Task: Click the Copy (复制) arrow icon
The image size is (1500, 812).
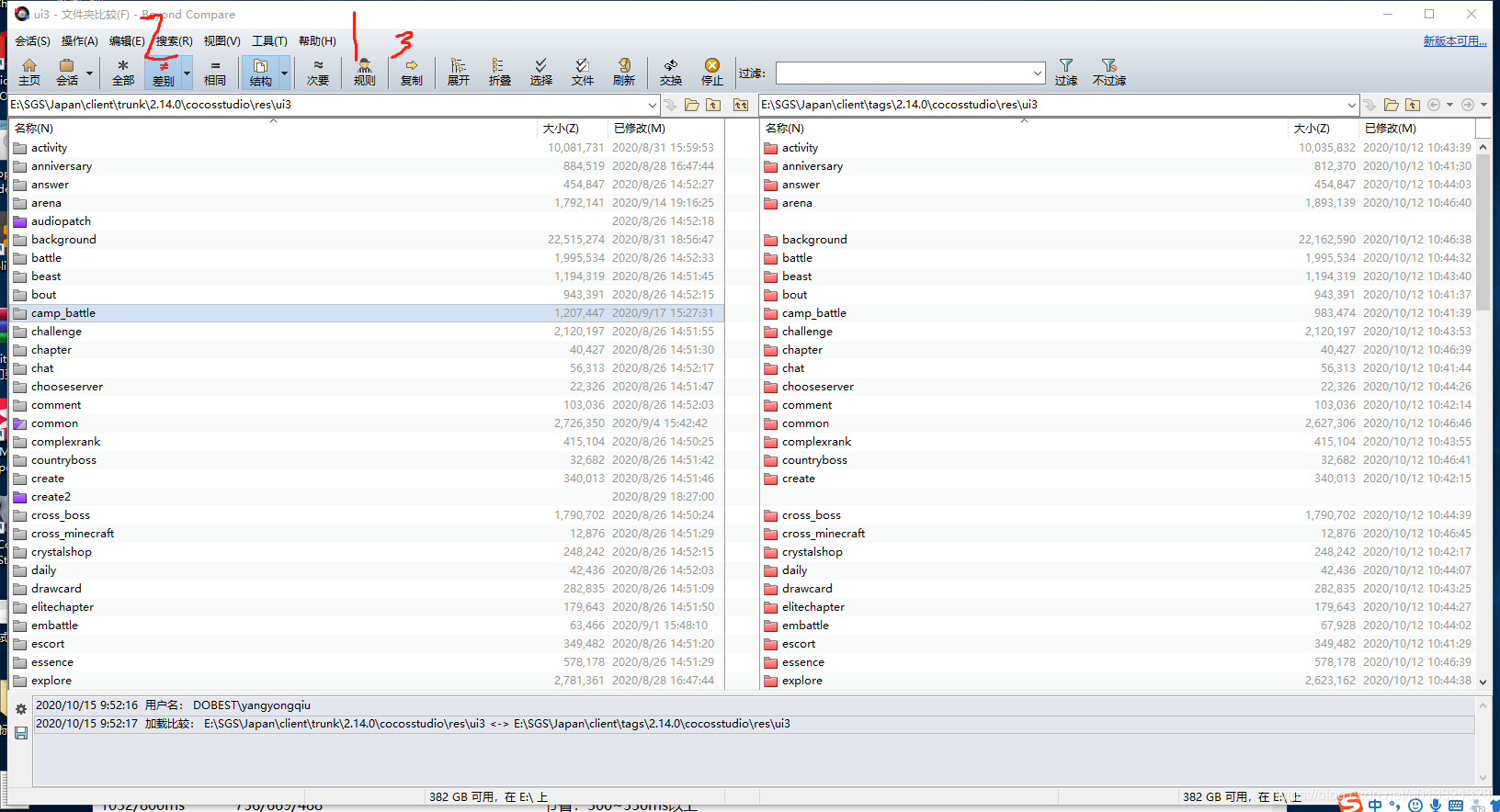Action: coord(412,72)
